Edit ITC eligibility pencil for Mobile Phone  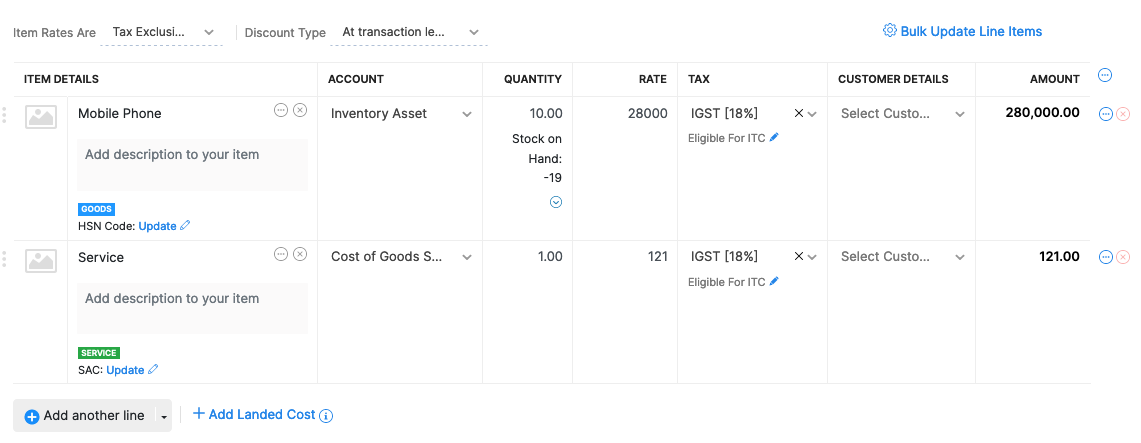[774, 138]
